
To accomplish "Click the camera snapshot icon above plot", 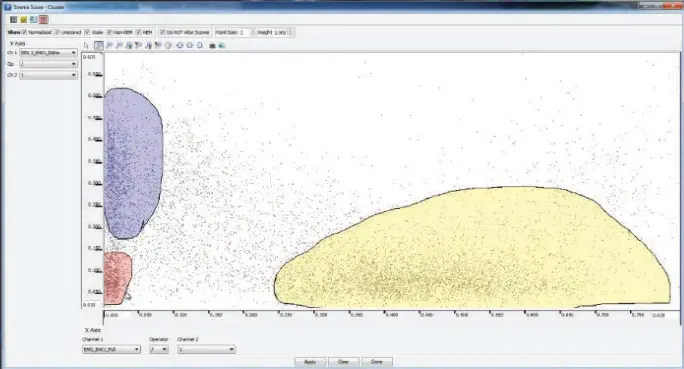I will 212,45.
